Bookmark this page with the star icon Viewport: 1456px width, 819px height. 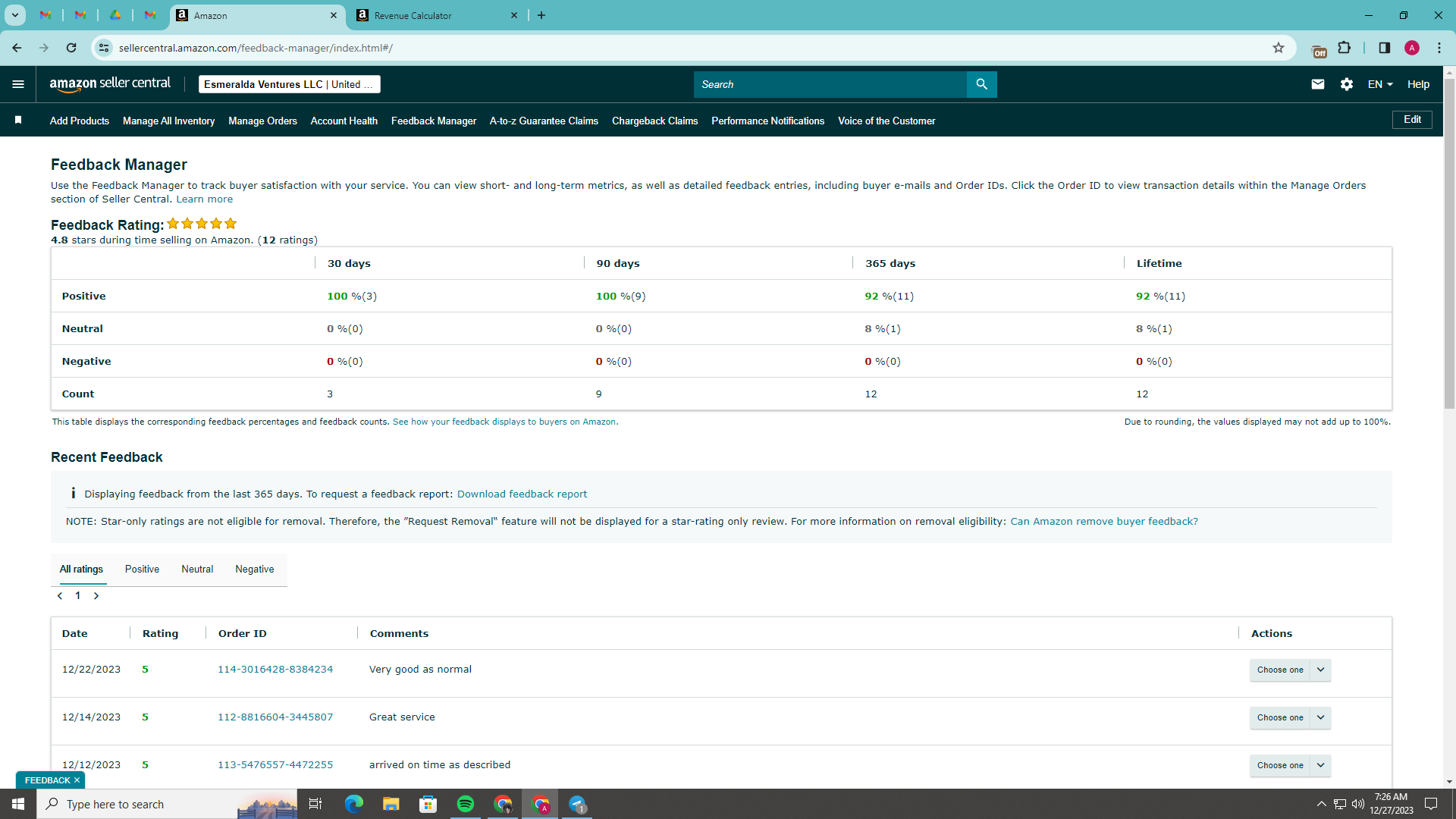point(1279,48)
